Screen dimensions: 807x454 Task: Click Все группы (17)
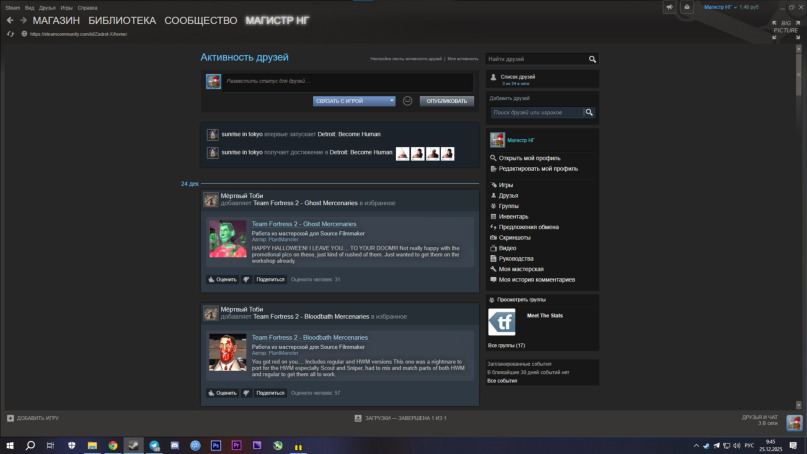[x=506, y=345]
